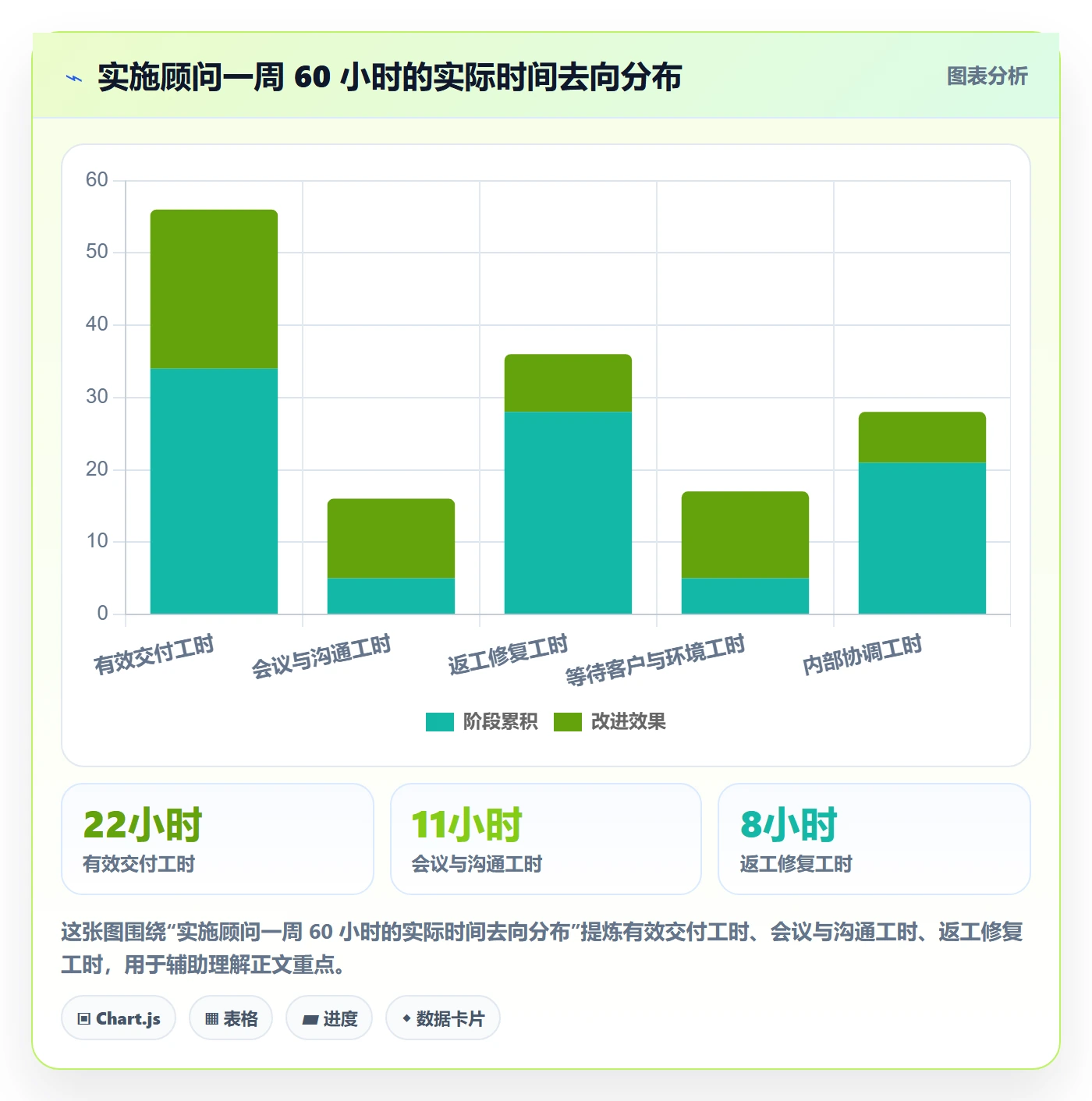The height and width of the screenshot is (1101, 1092).
Task: Click the green bar segment for 等待客户与环境工时
Action: pos(745,535)
